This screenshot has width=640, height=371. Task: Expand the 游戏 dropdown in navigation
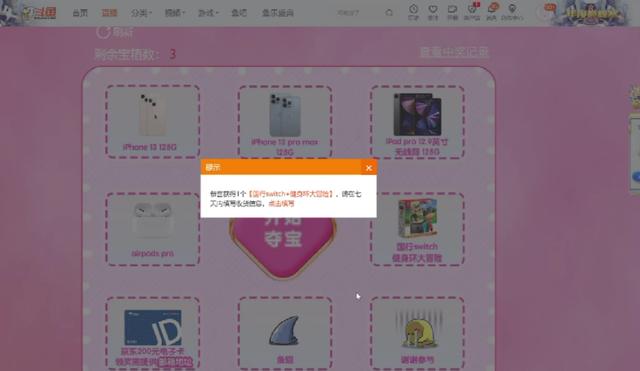pos(208,13)
